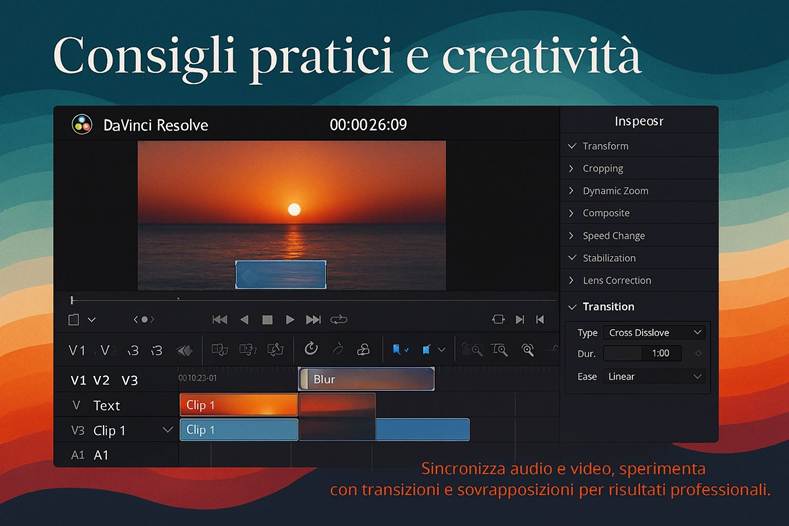Click the rightmost magnifier zoom icon
The image size is (789, 526).
pos(528,350)
